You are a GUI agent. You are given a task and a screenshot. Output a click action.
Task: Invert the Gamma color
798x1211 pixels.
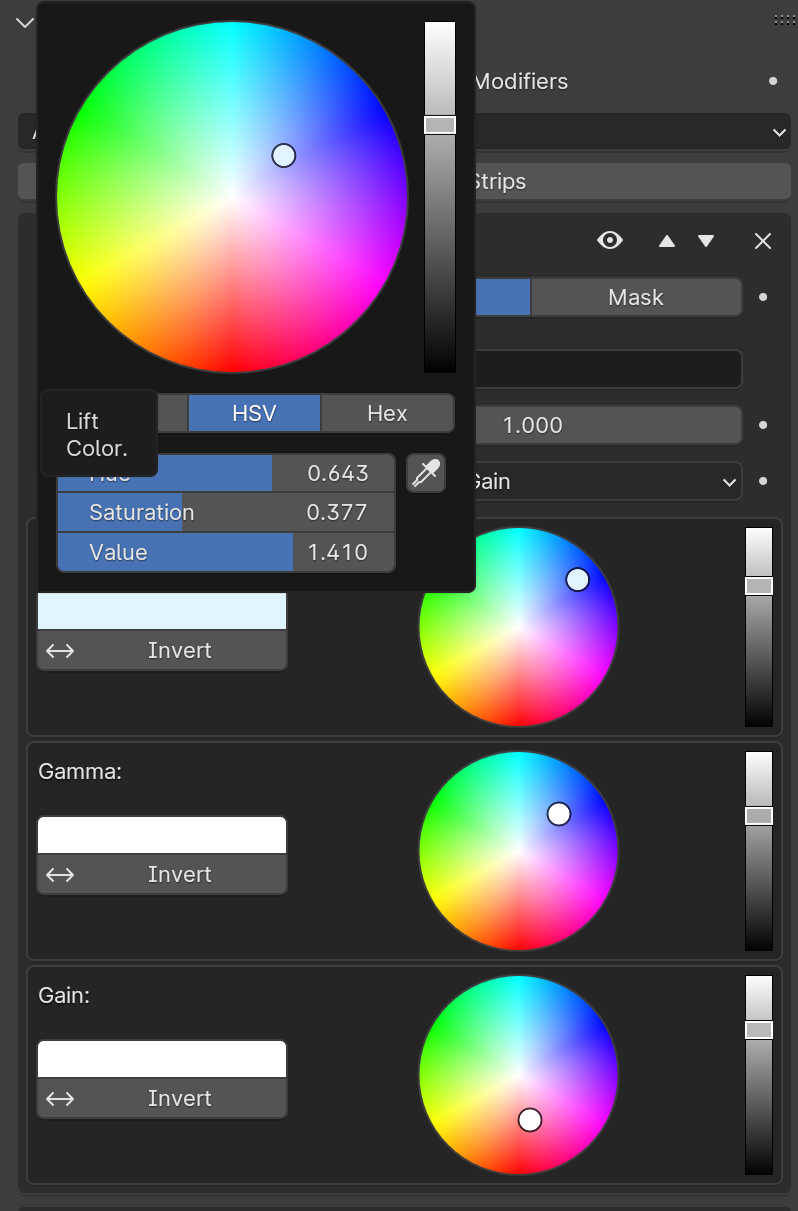[162, 874]
